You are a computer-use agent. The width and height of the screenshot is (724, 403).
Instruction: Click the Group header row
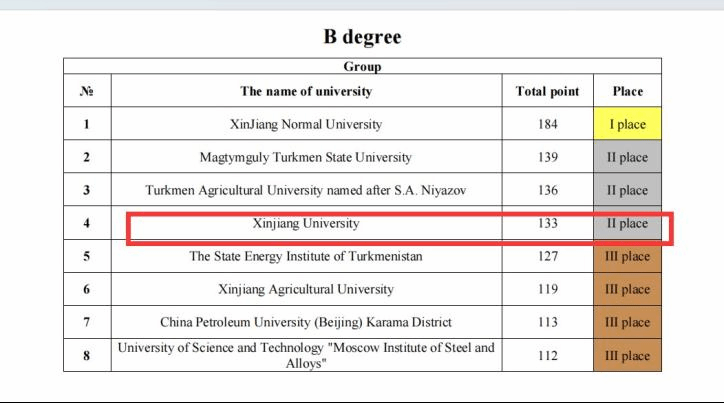362,66
